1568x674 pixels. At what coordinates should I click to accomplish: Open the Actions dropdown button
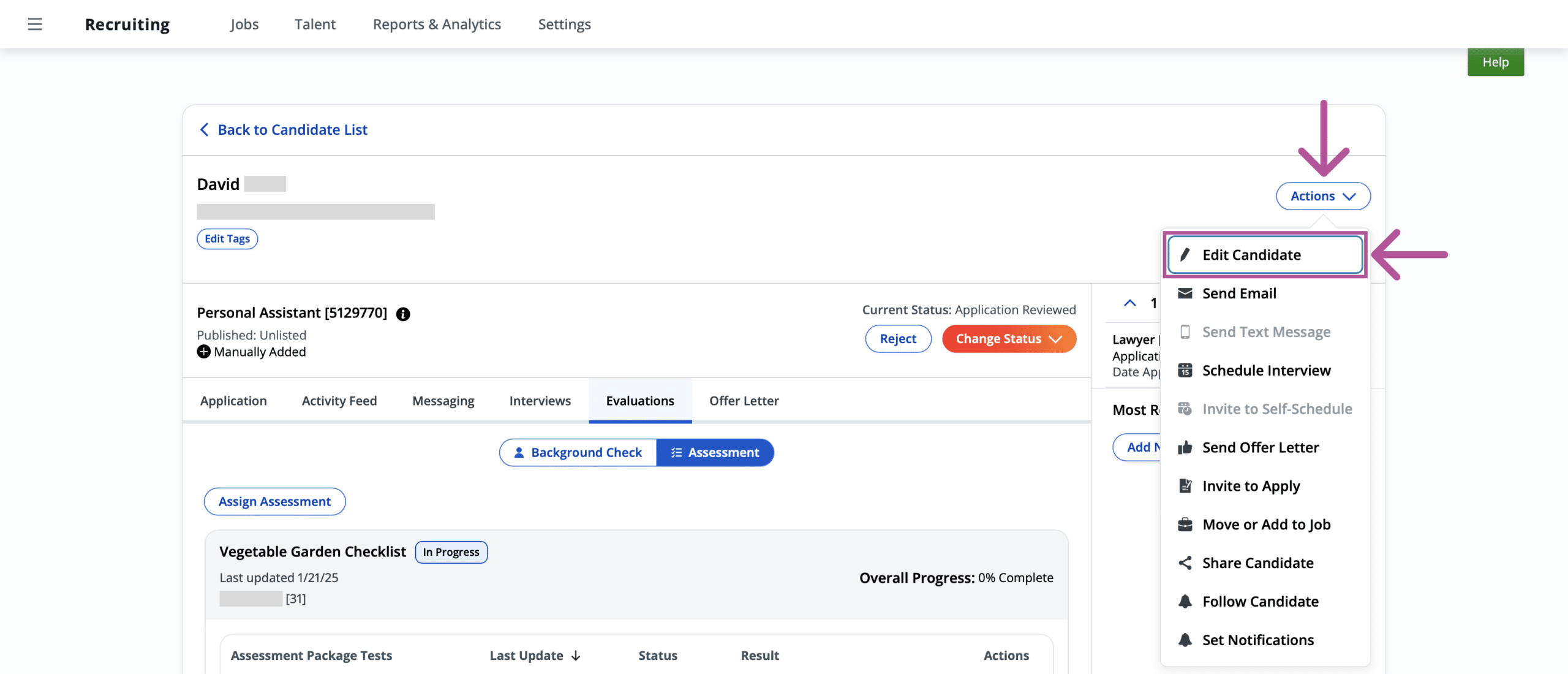1323,196
